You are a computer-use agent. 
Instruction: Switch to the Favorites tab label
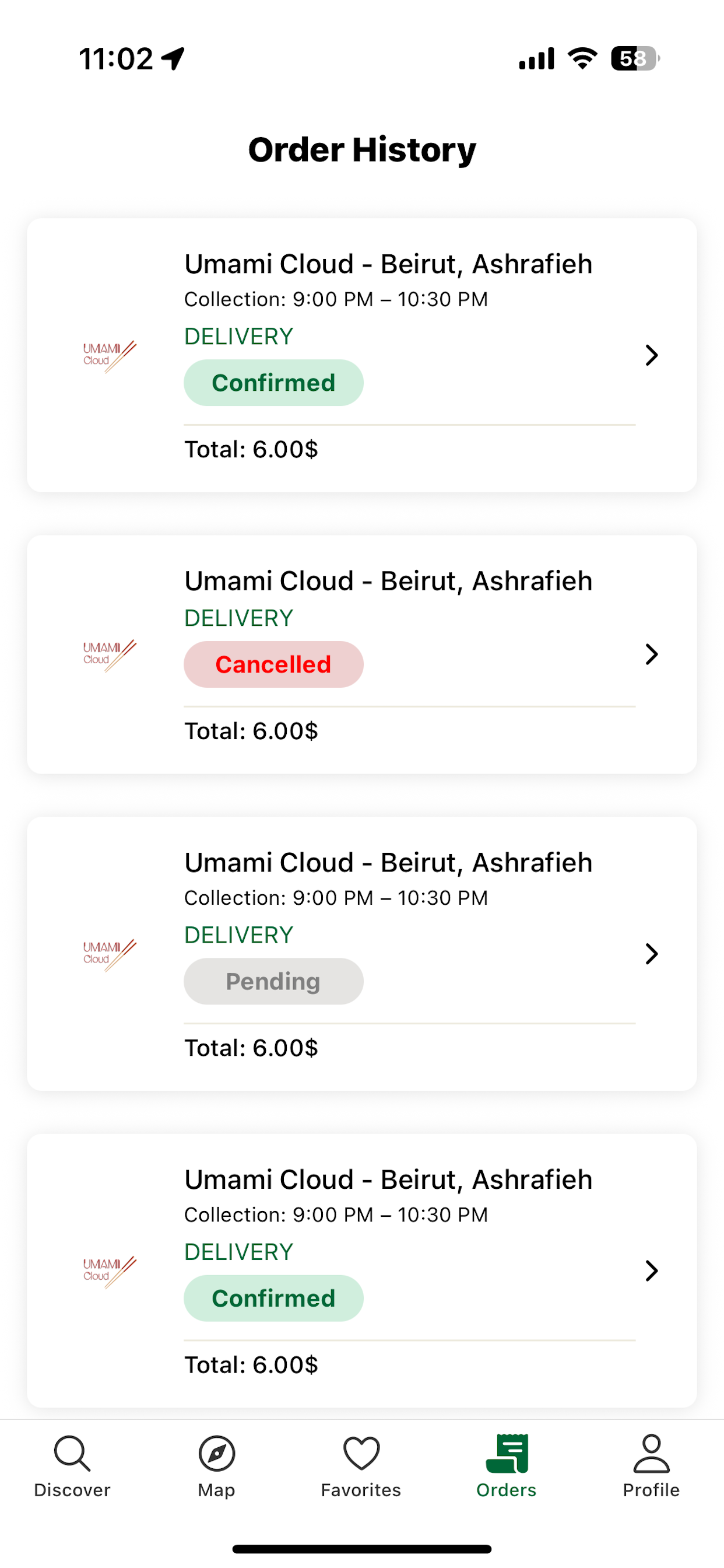pos(361,1490)
